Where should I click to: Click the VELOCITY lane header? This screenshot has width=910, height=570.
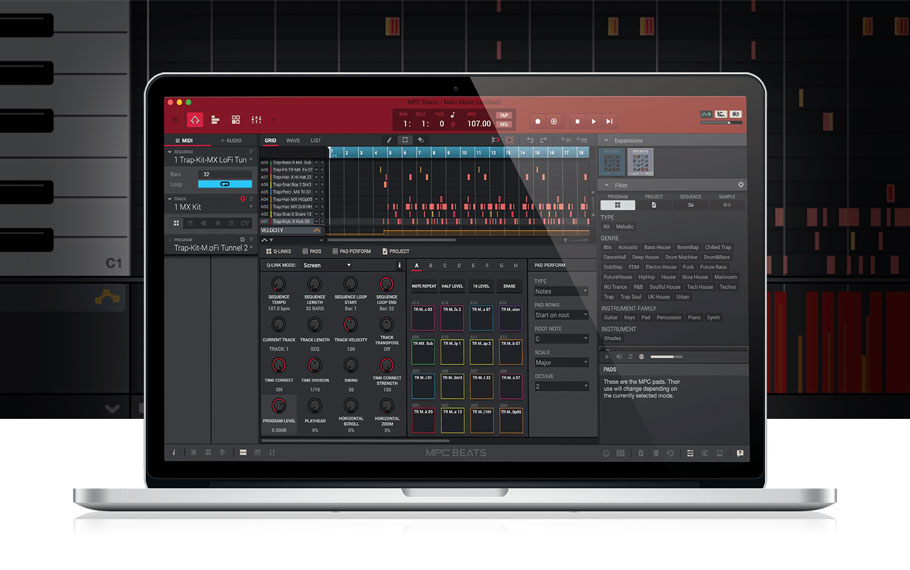pos(291,230)
